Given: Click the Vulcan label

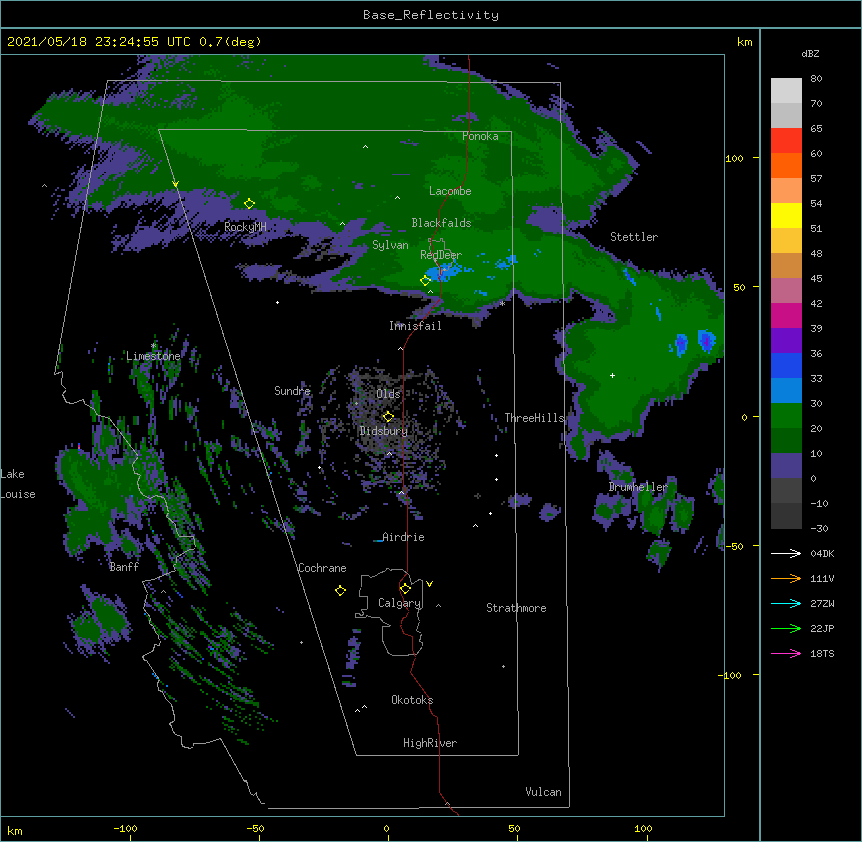Looking at the screenshot, I should point(543,792).
